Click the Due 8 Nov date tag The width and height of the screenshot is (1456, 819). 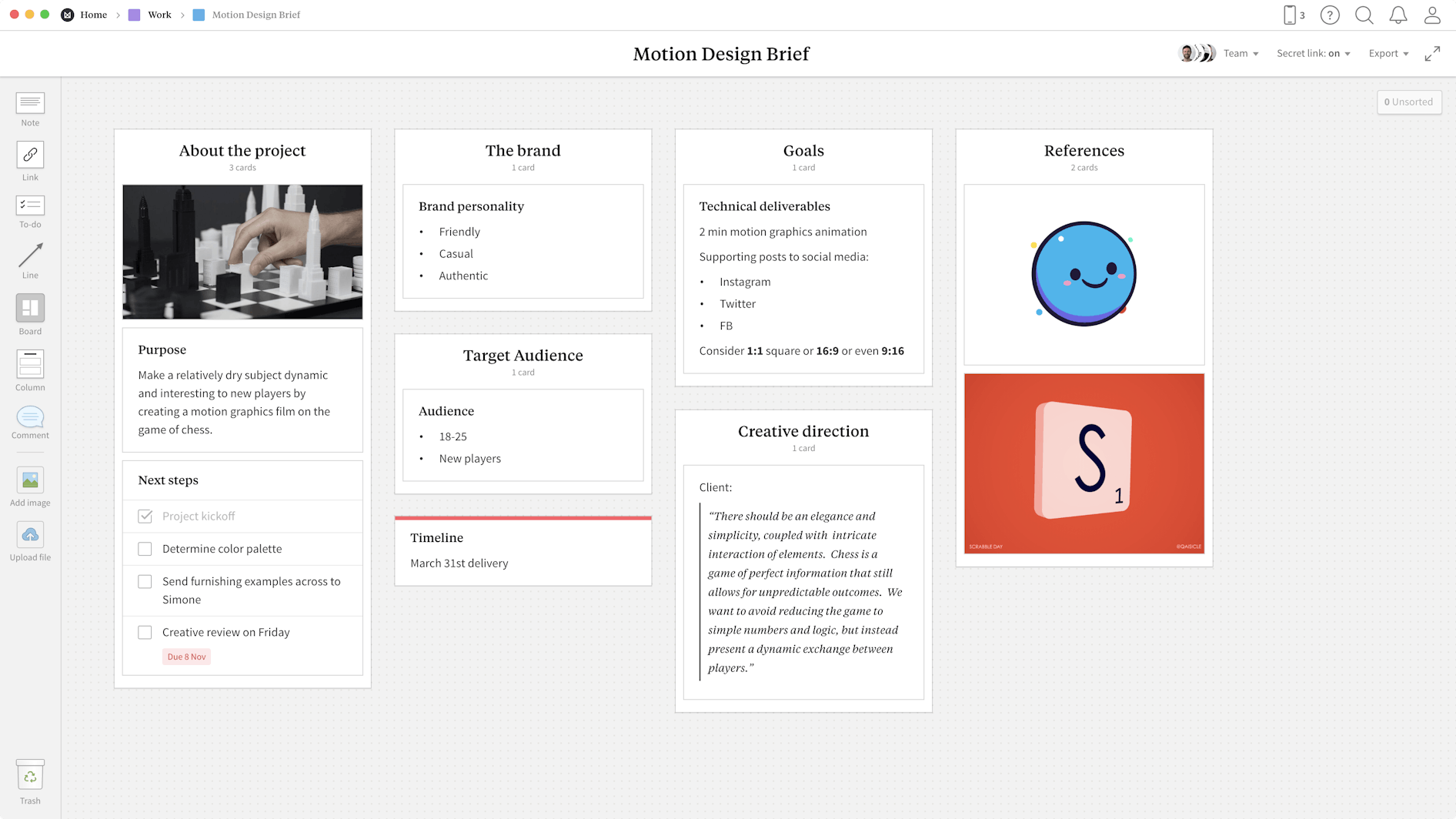186,656
